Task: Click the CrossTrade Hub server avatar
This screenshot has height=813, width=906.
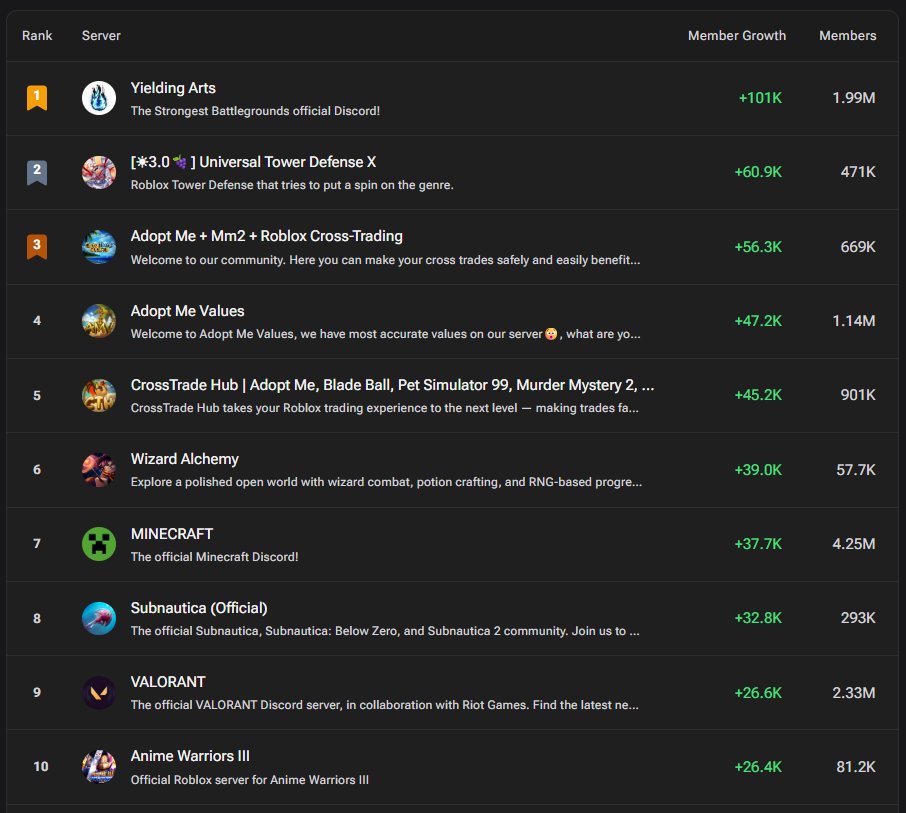Action: click(x=99, y=395)
